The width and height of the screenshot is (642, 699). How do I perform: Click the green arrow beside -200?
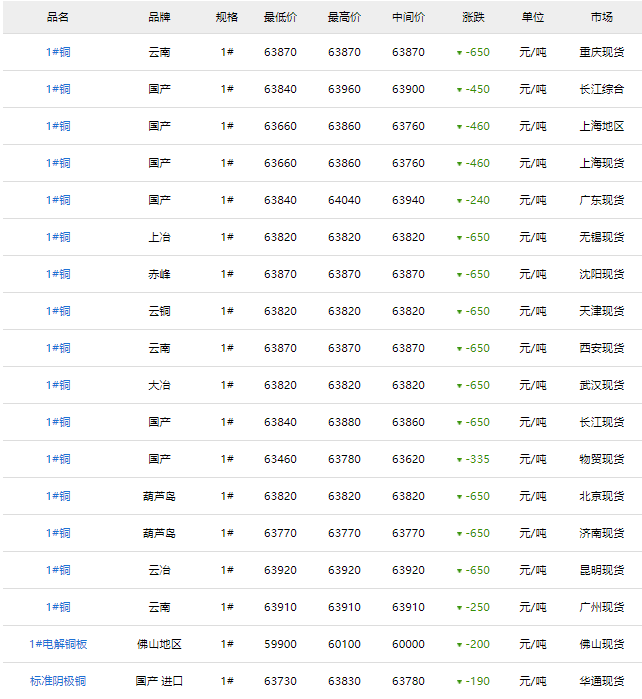pyautogui.click(x=459, y=645)
